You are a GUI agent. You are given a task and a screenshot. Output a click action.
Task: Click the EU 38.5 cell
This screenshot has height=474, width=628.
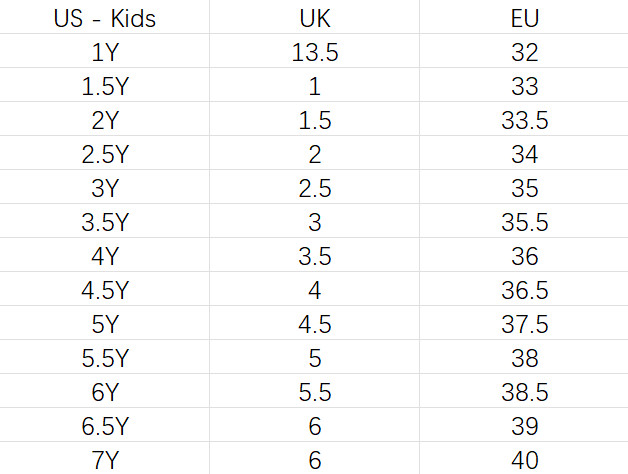(x=524, y=392)
